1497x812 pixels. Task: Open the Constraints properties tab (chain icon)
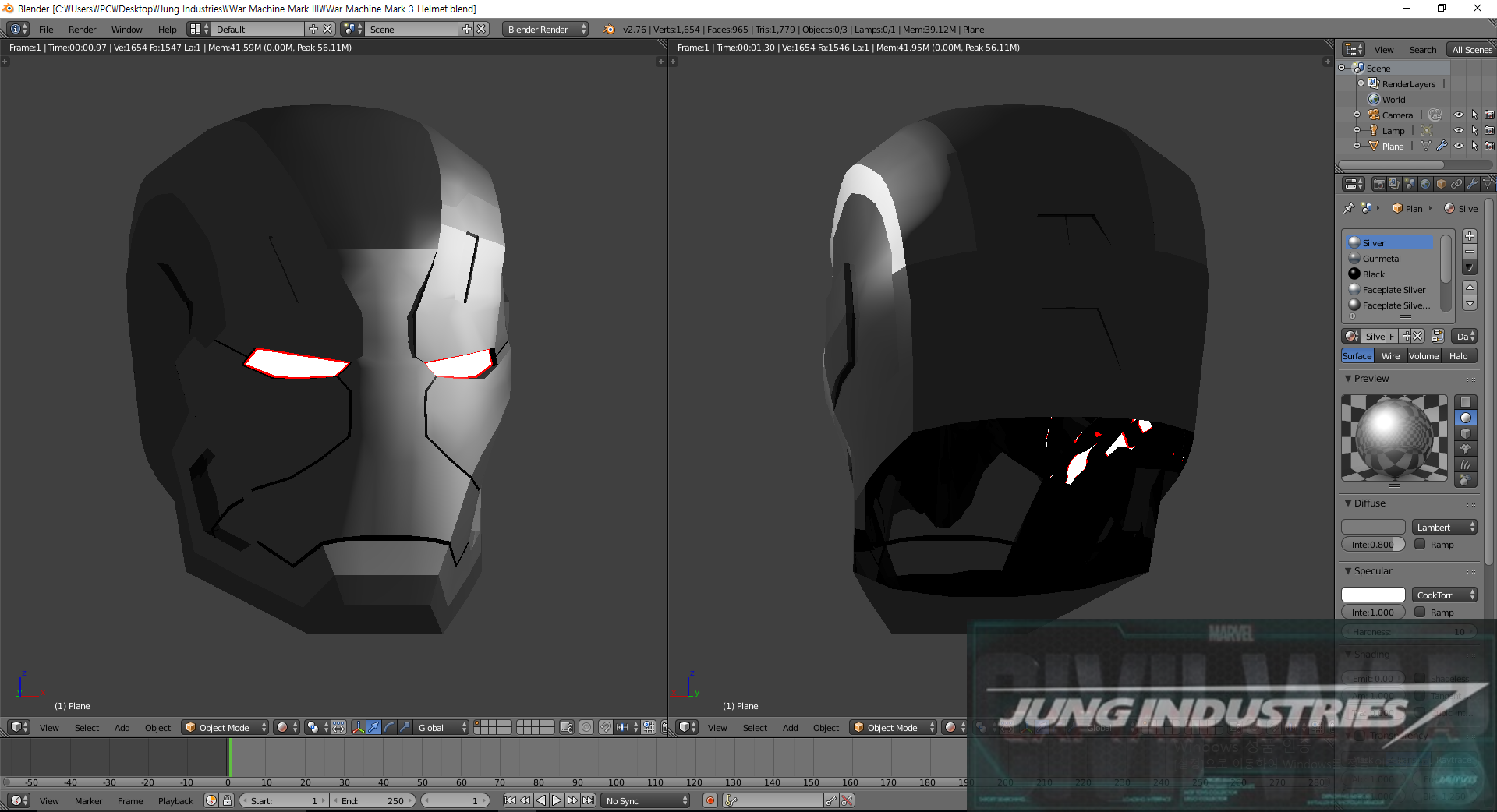1456,184
